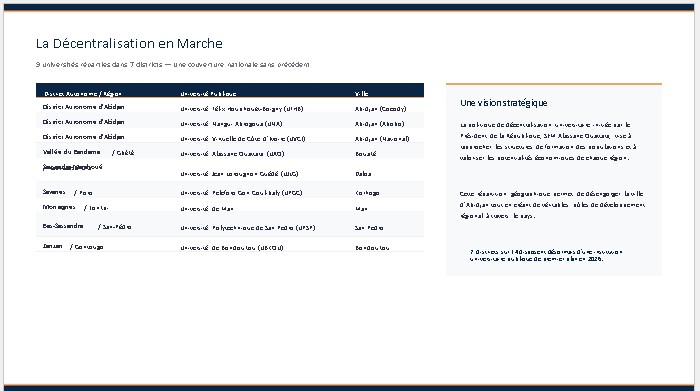Select the Jean Lorougnon Guédé university cell
The height and width of the screenshot is (391, 700).
click(x=239, y=174)
